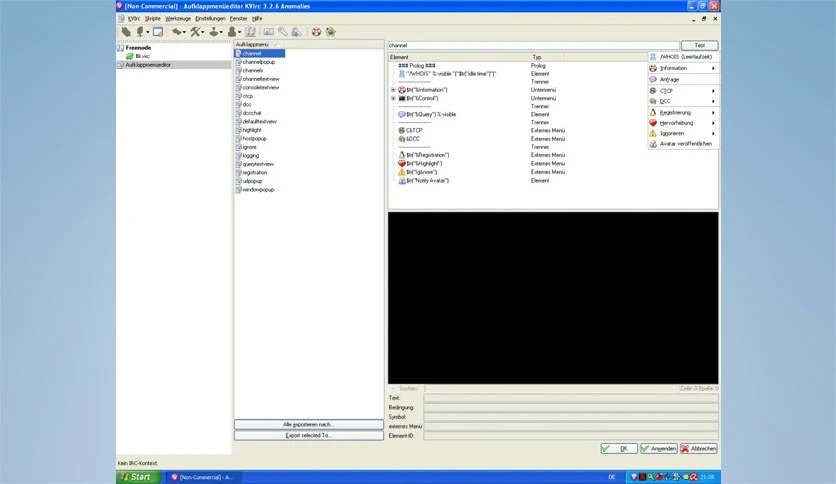Open the Skripte menu
The width and height of the screenshot is (836, 484).
tap(152, 19)
